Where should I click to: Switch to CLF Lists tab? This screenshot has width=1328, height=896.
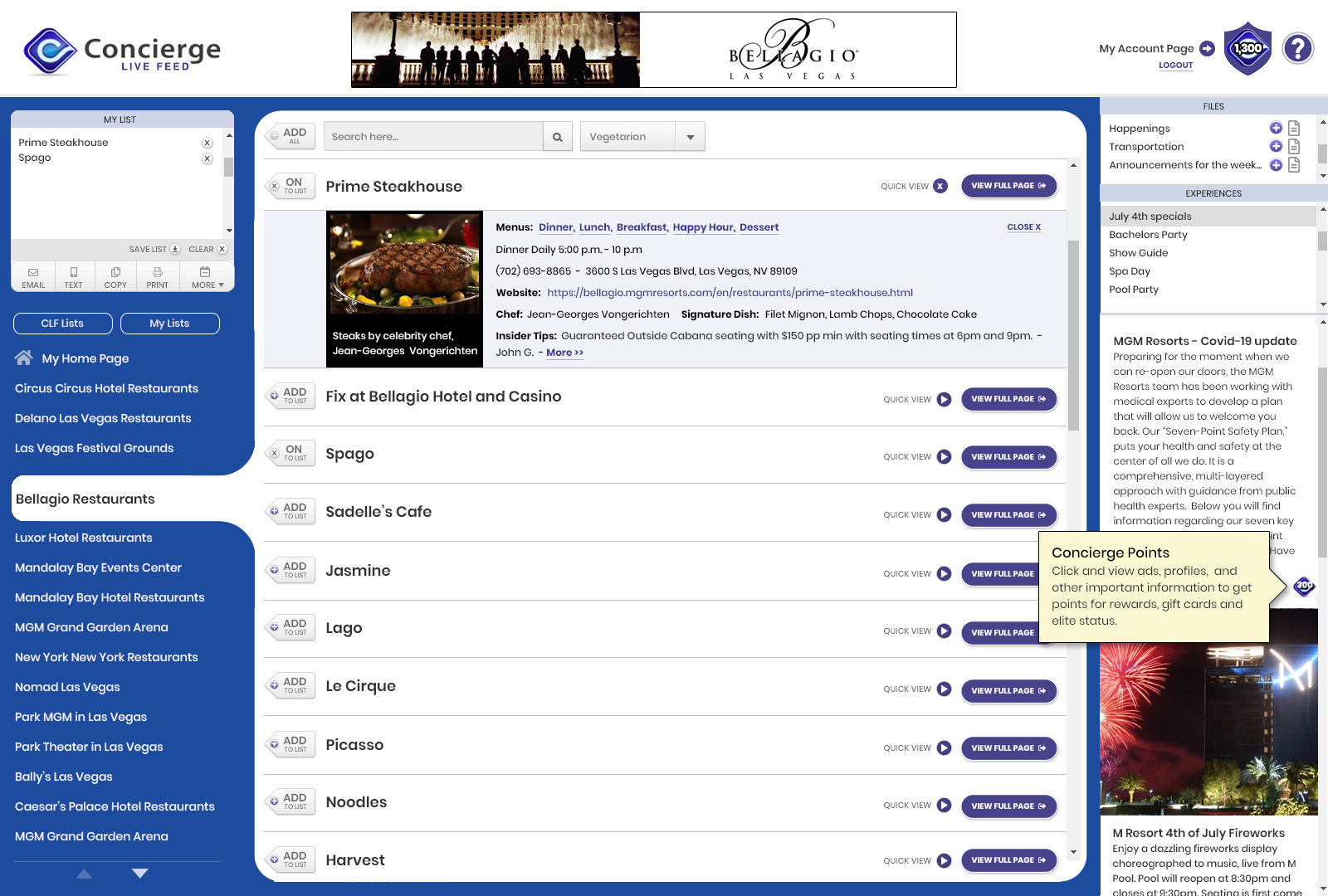(x=62, y=324)
